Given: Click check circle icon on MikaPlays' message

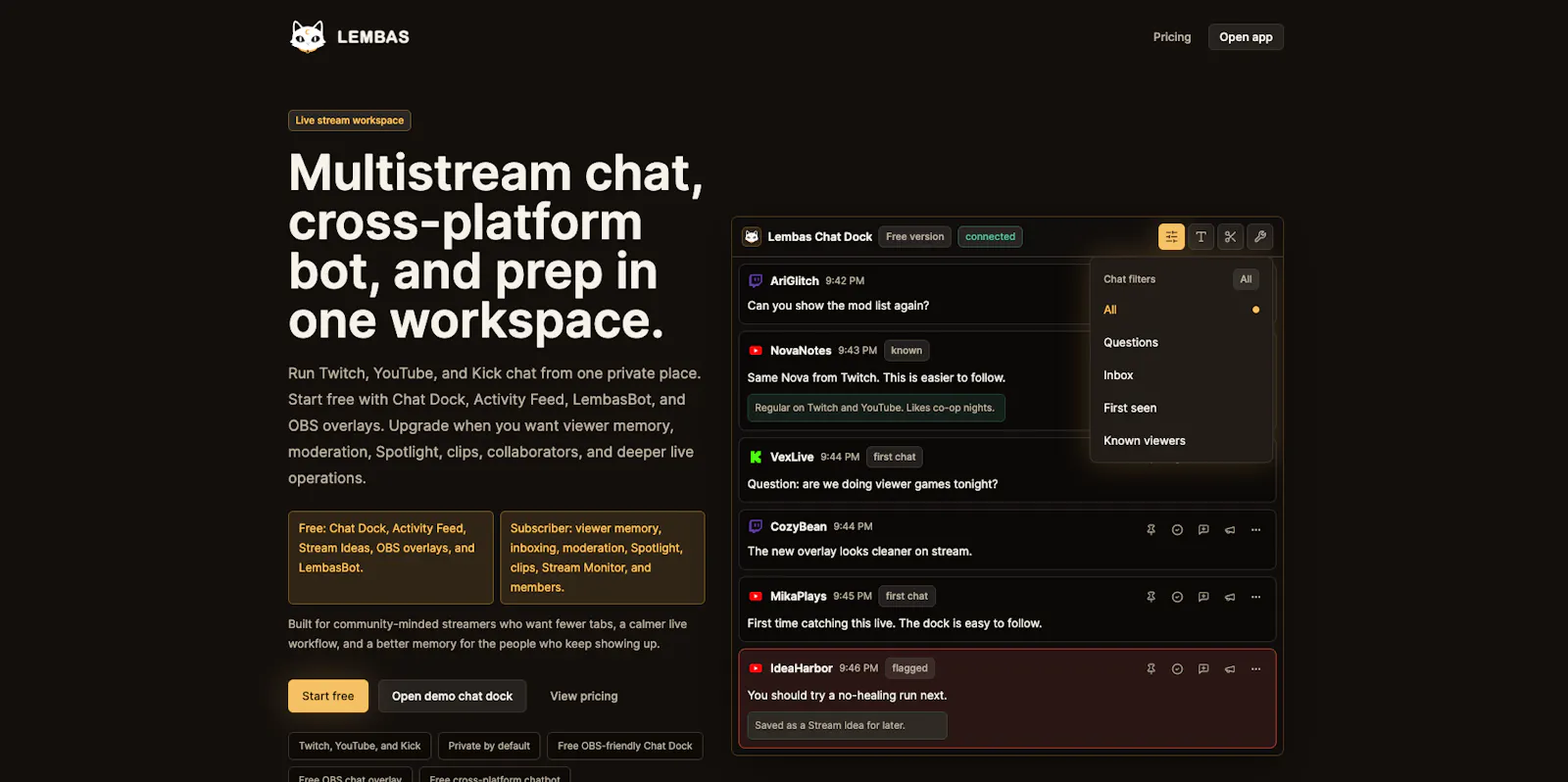Looking at the screenshot, I should 1177,597.
